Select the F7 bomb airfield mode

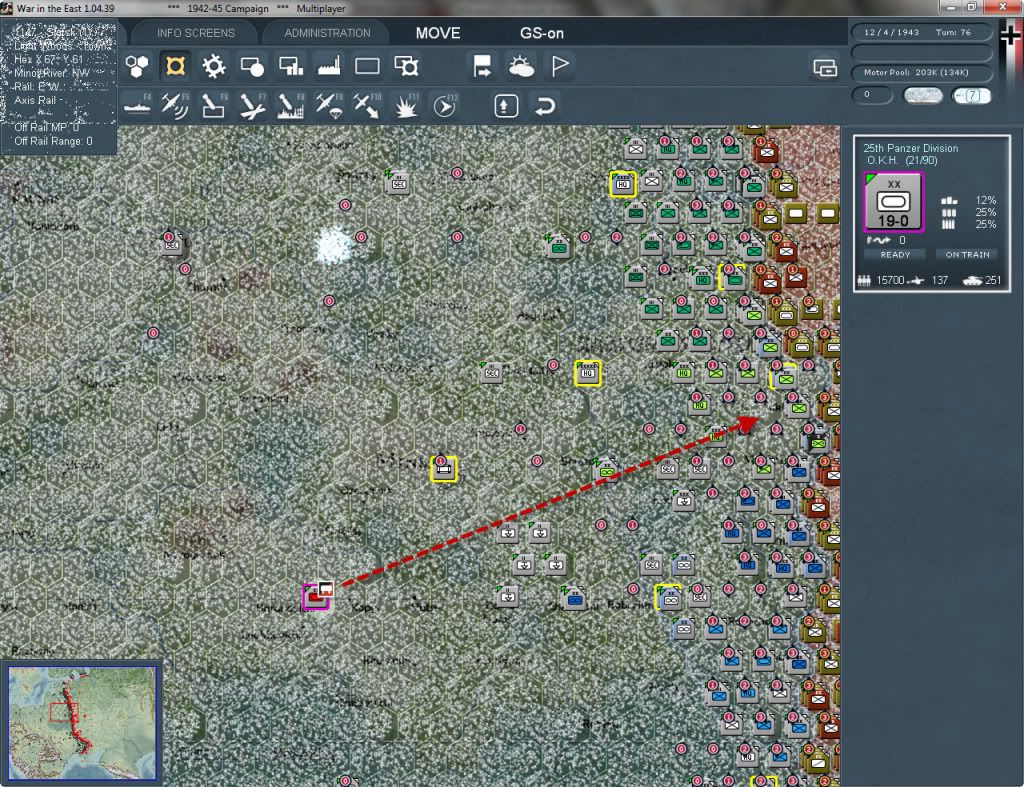(252, 105)
